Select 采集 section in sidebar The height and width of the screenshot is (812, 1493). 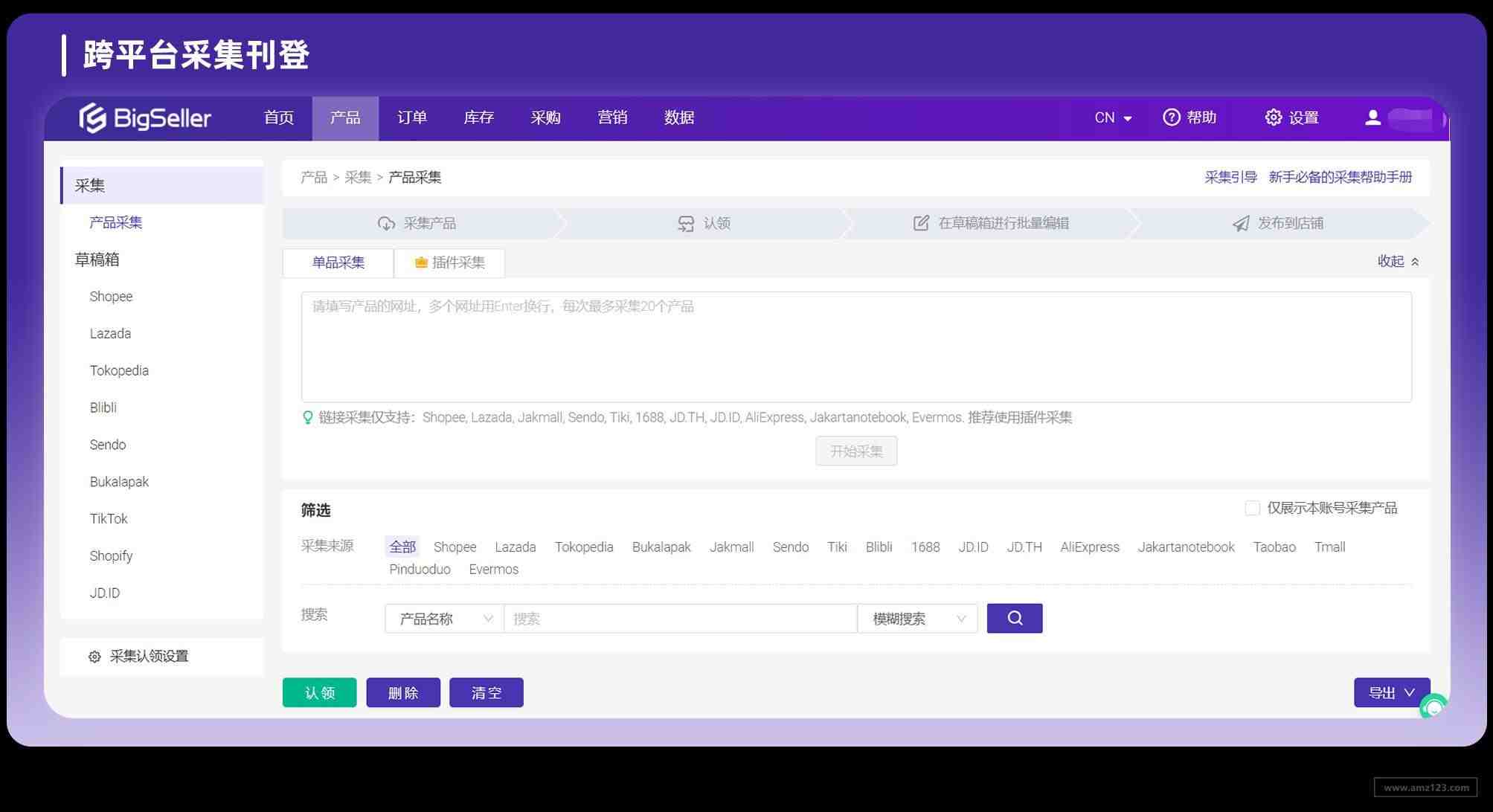(x=162, y=185)
